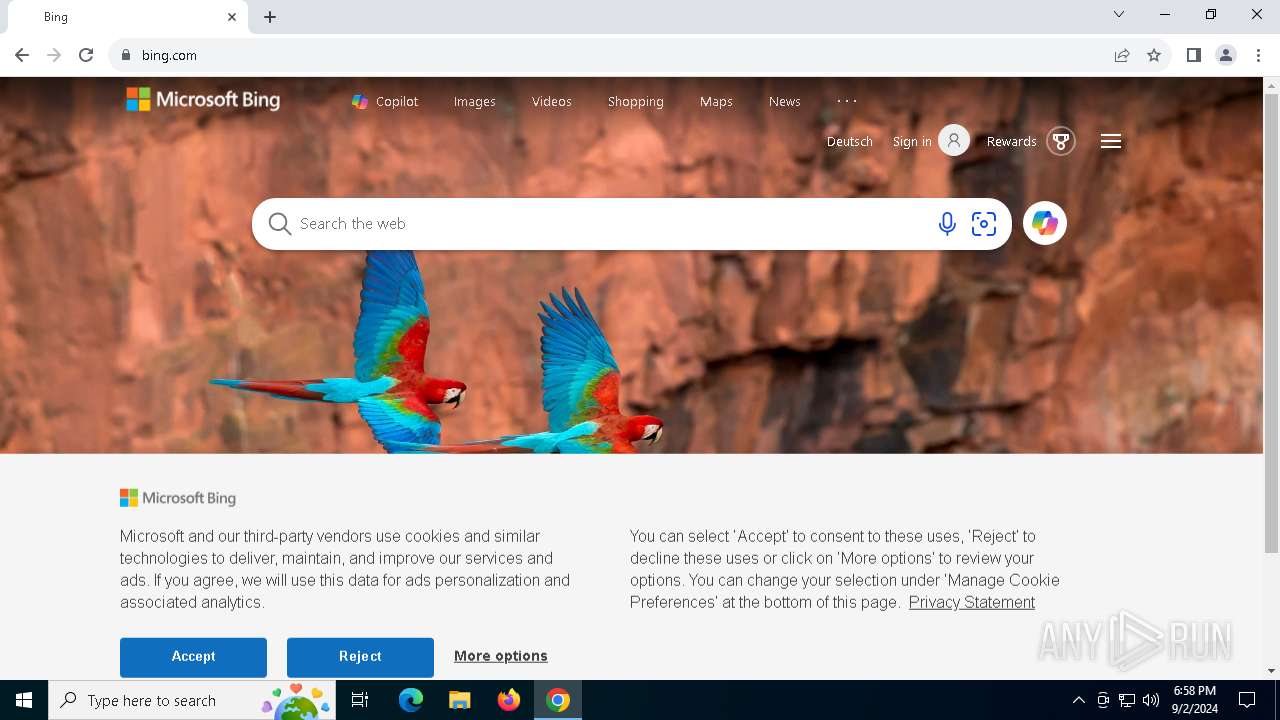Click the Sign in text link
This screenshot has height=720, width=1280.
point(912,141)
